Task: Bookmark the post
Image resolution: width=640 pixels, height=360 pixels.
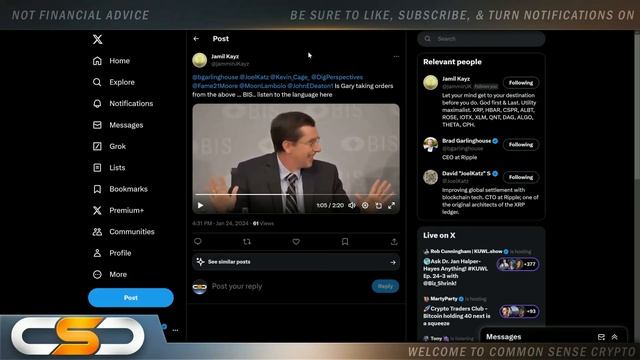Action: pos(345,242)
